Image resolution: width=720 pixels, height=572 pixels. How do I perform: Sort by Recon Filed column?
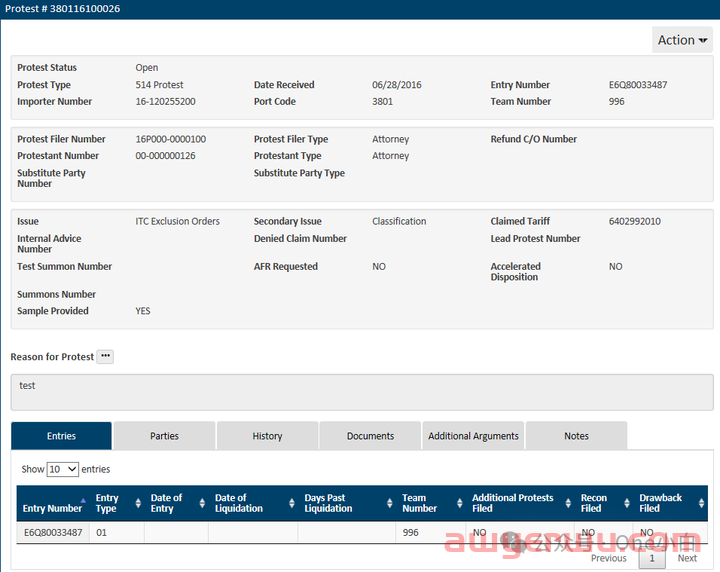604,503
